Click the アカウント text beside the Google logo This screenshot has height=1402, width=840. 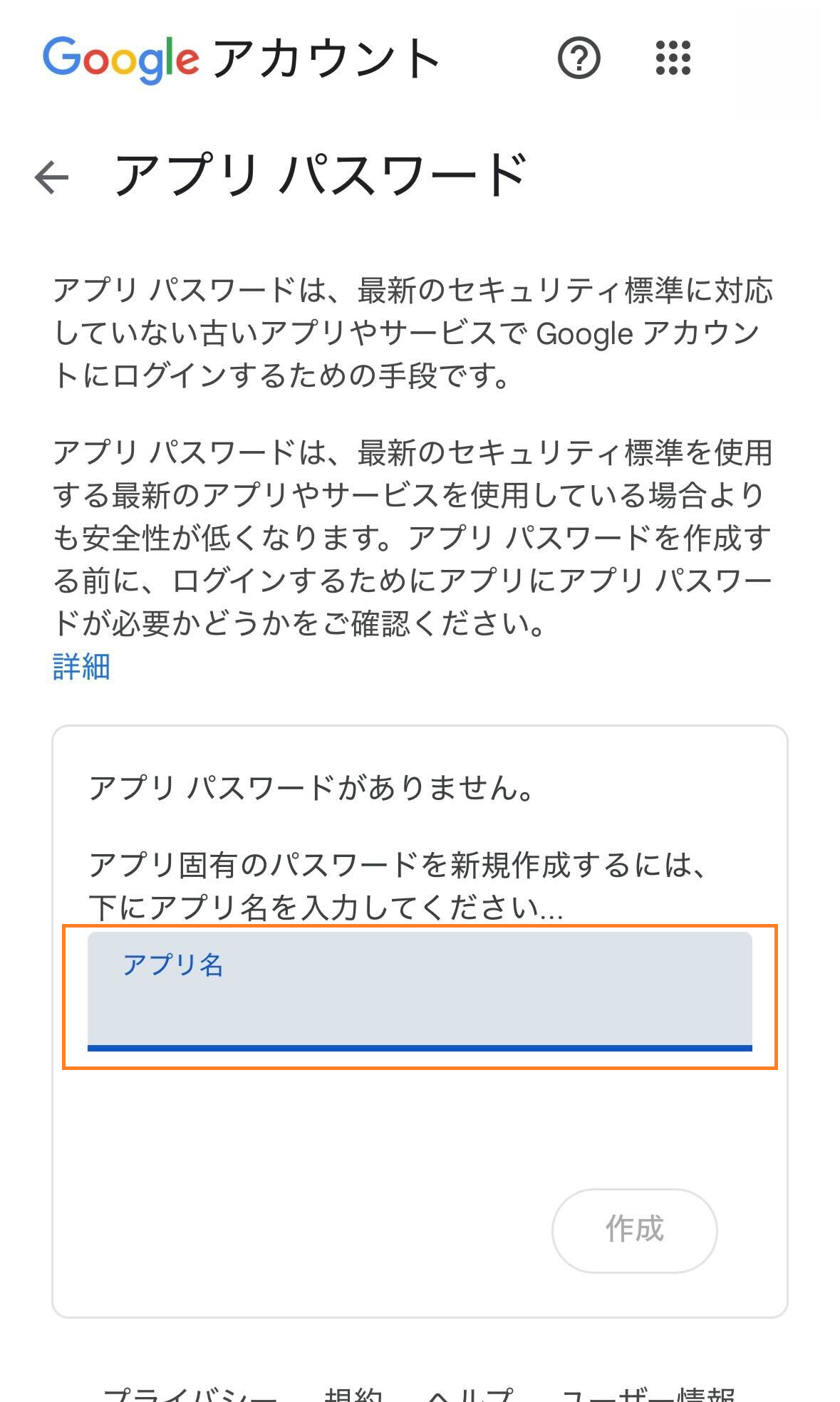[x=326, y=58]
